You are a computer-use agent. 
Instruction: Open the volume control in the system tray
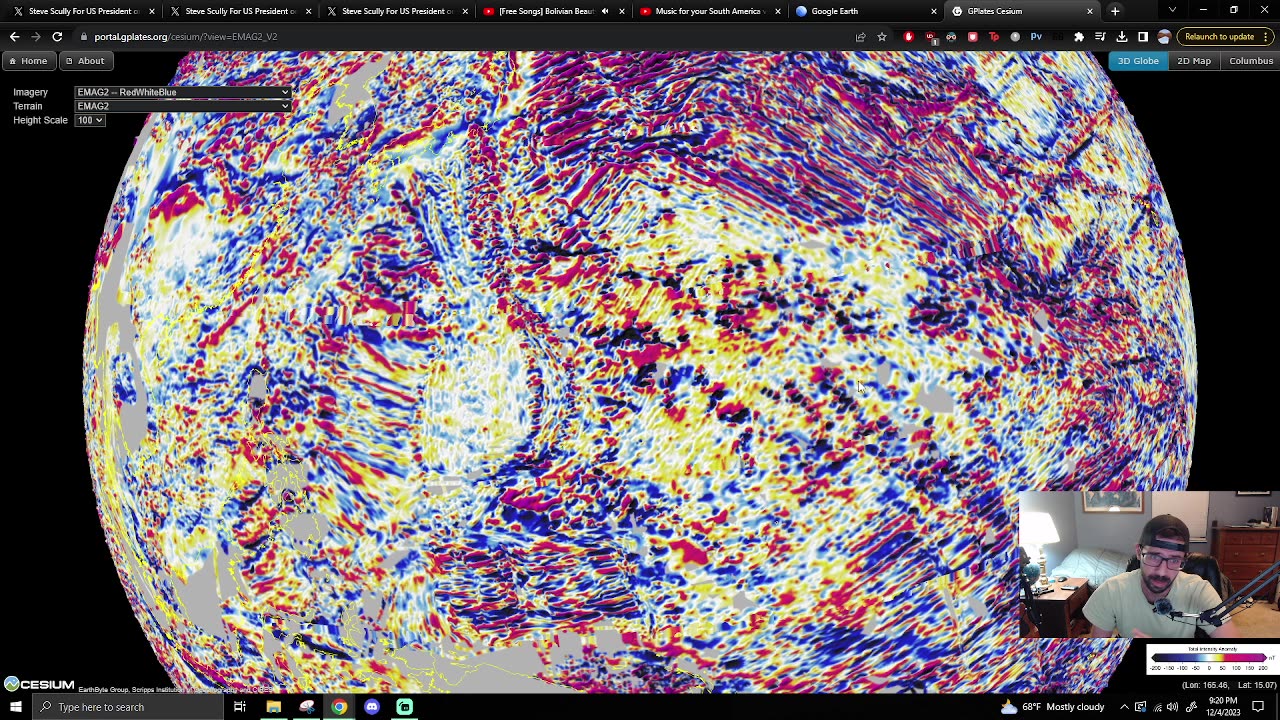(1172, 707)
